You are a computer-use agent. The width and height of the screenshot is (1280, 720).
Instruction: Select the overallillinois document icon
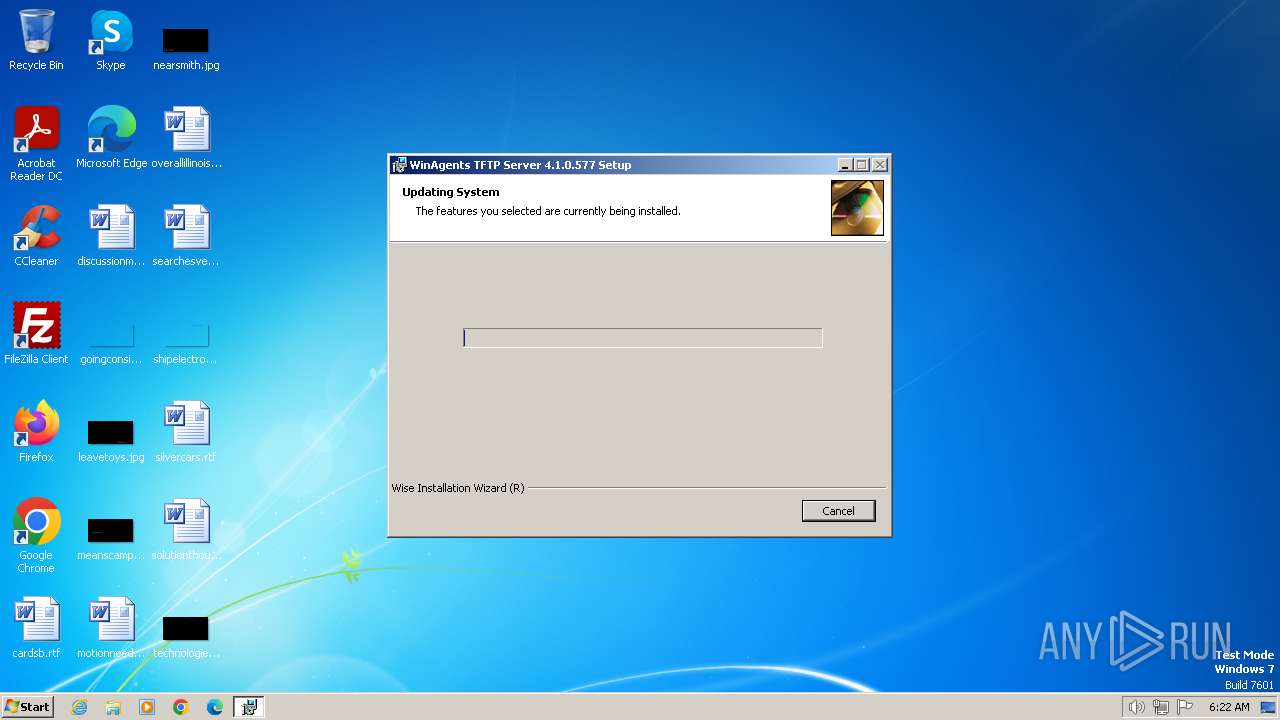click(x=186, y=138)
